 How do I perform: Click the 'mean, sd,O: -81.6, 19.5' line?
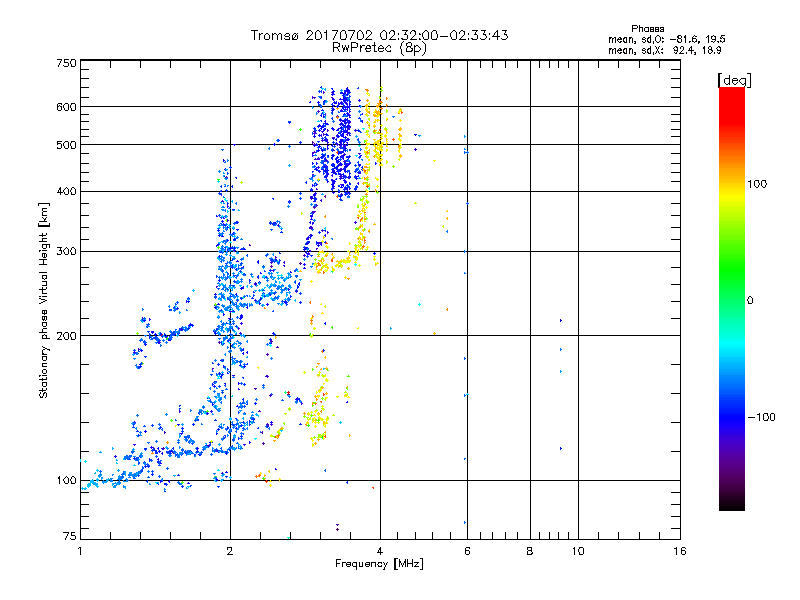(x=667, y=39)
